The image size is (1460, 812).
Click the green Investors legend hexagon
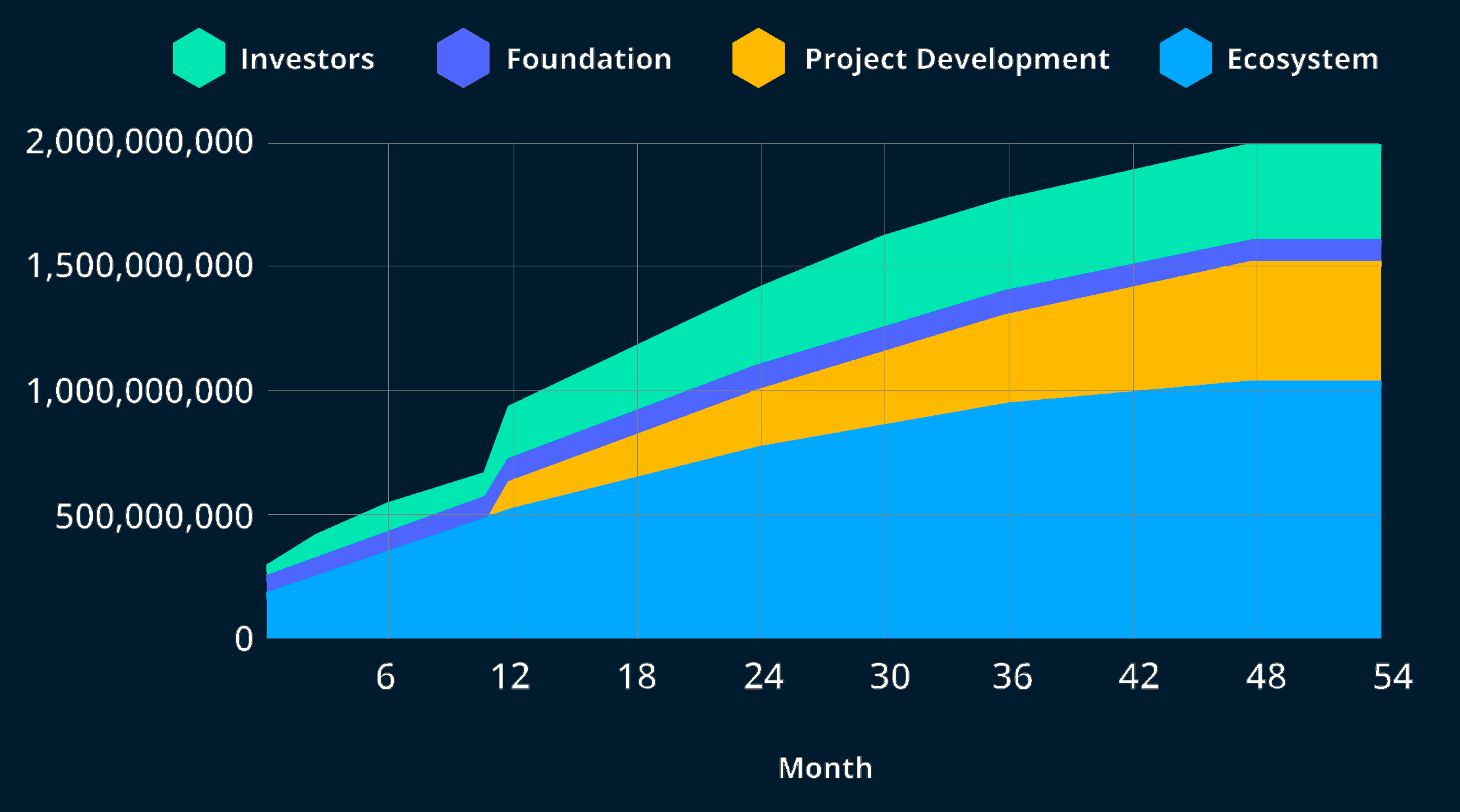point(199,58)
